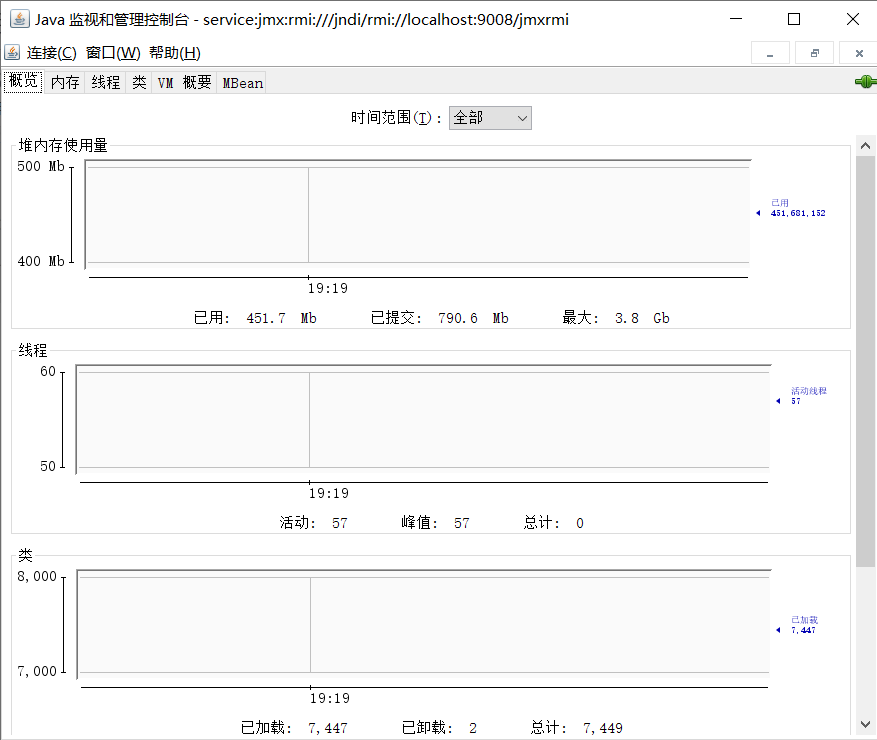Open the 时间范围 dropdown showing 全部

(x=489, y=117)
